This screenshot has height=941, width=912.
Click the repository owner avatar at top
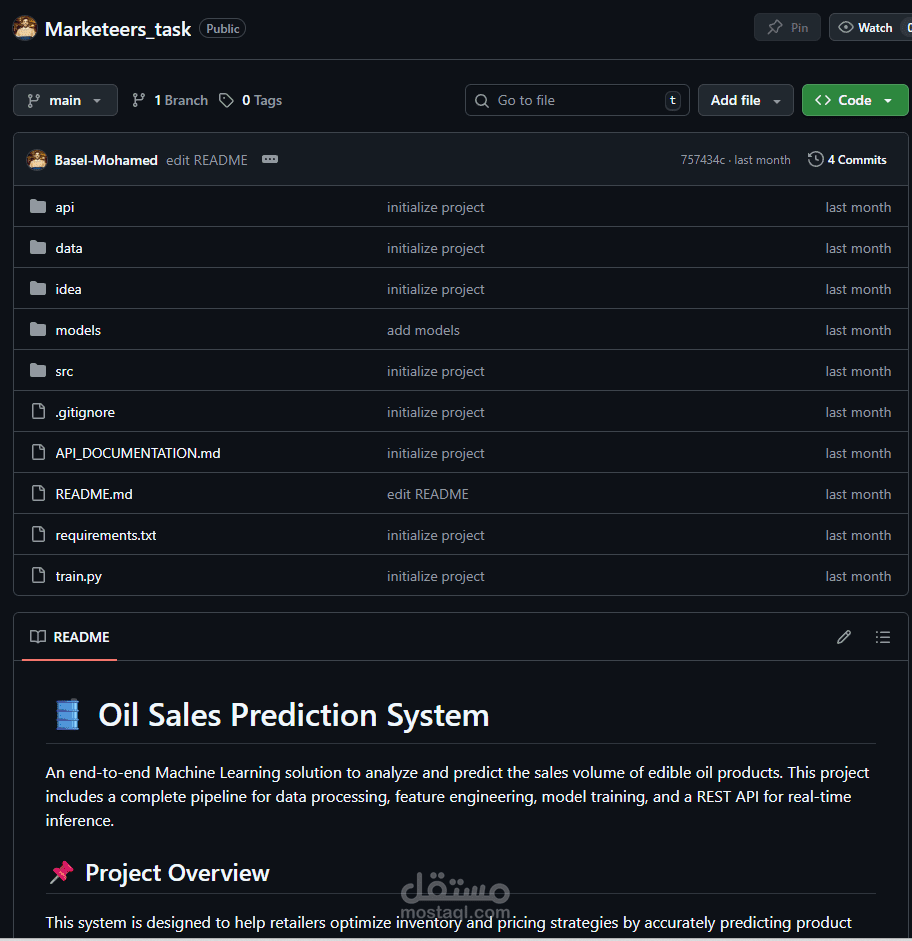[x=25, y=28]
